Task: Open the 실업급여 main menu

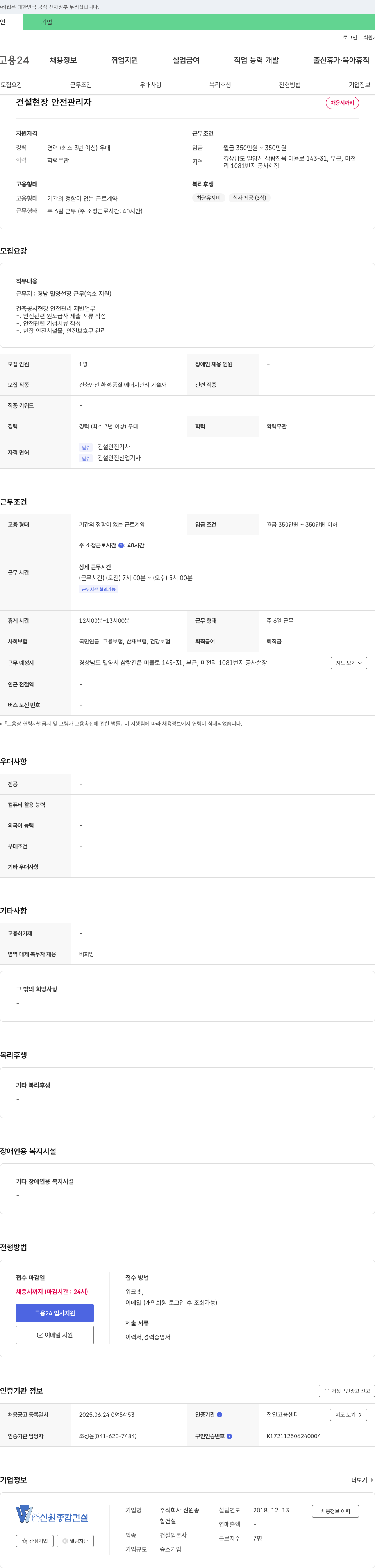Action: pyautogui.click(x=186, y=60)
